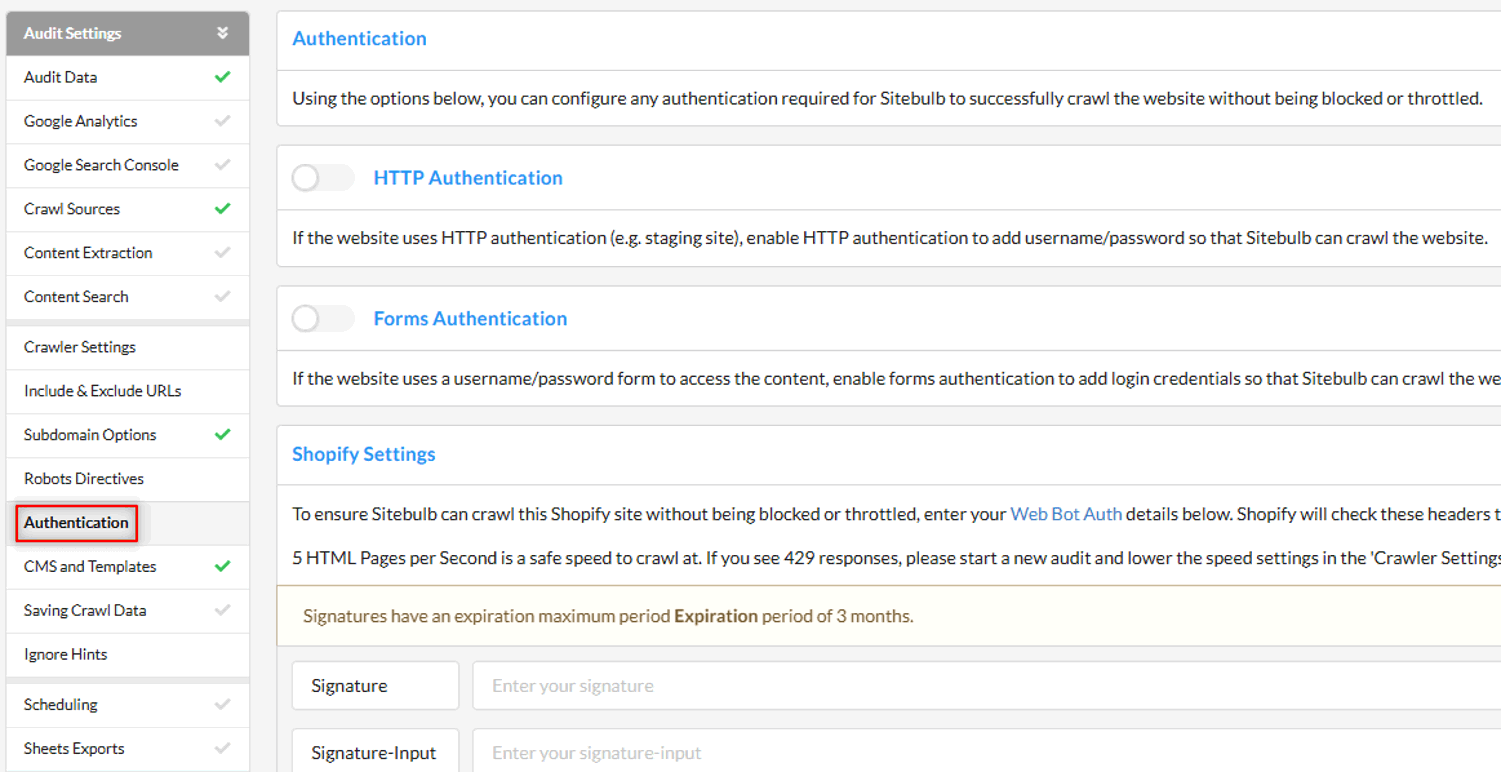Image resolution: width=1501 pixels, height=772 pixels.
Task: Collapse Audit Settings using the double chevron
Action: click(222, 32)
